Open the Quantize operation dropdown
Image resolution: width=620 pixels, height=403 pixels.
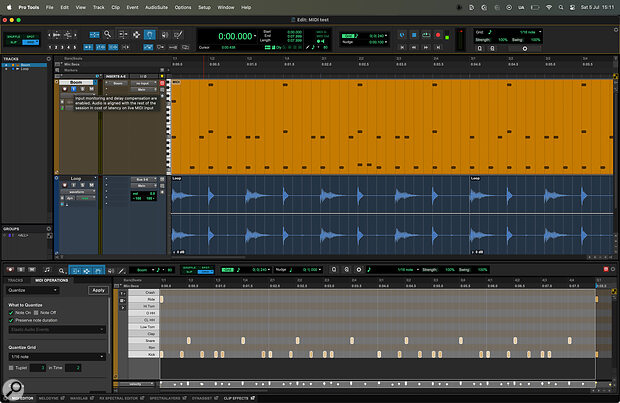click(x=32, y=290)
